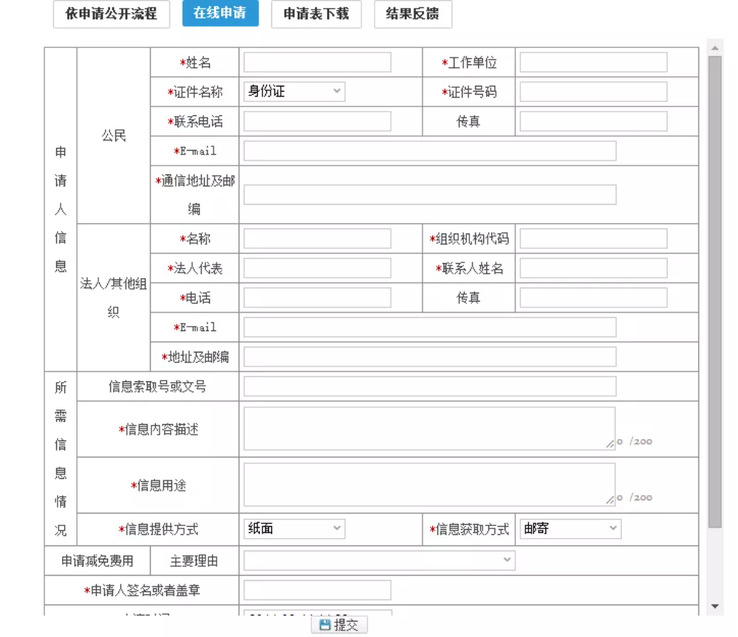Click the 证件号码 input field
738x637 pixels.
click(593, 92)
